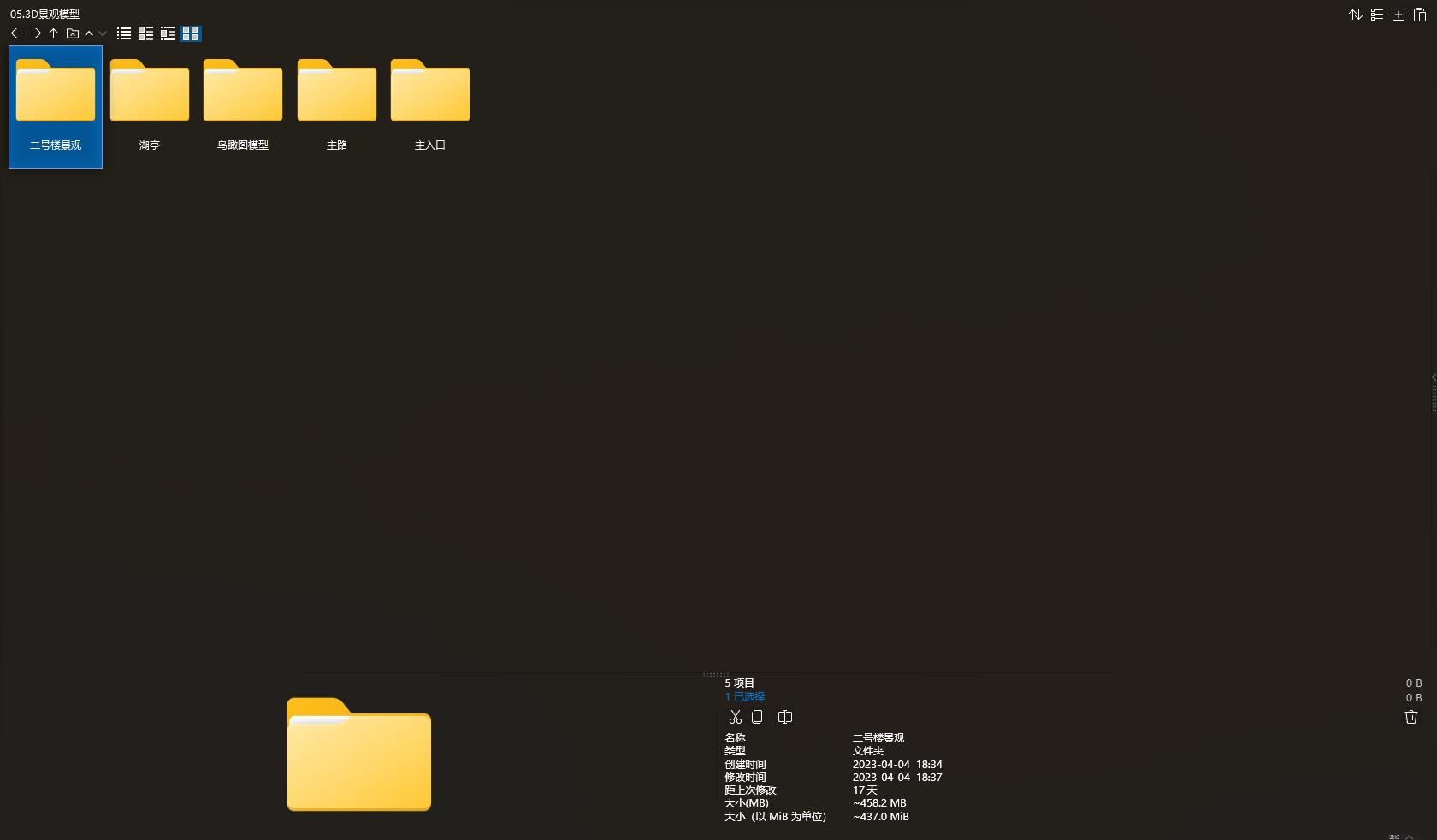The width and height of the screenshot is (1437, 840).
Task: Open the checklist options icon at top right
Action: coord(1377,15)
